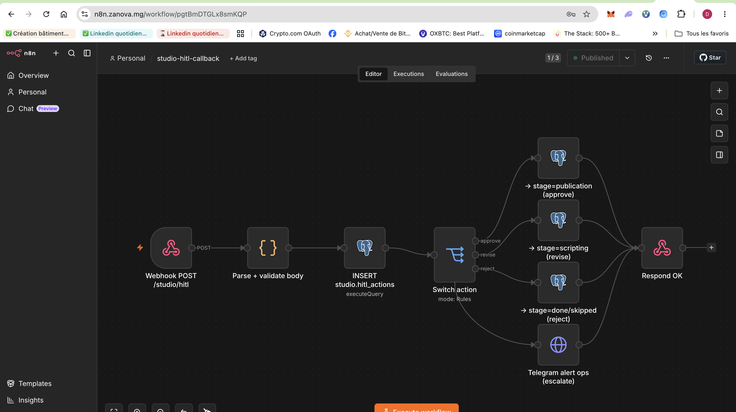Viewport: 736px width, 412px height.
Task: Open the OXBTC: Best Platf... bookmark
Action: coord(452,33)
